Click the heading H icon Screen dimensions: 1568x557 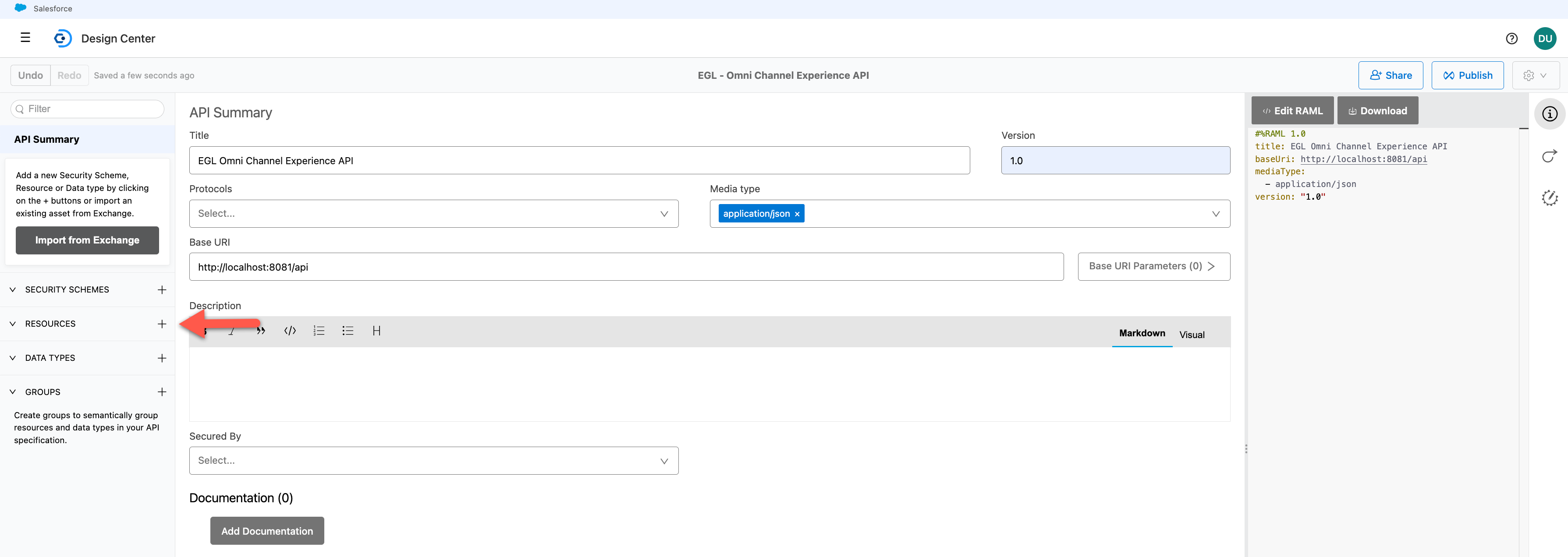click(x=376, y=331)
